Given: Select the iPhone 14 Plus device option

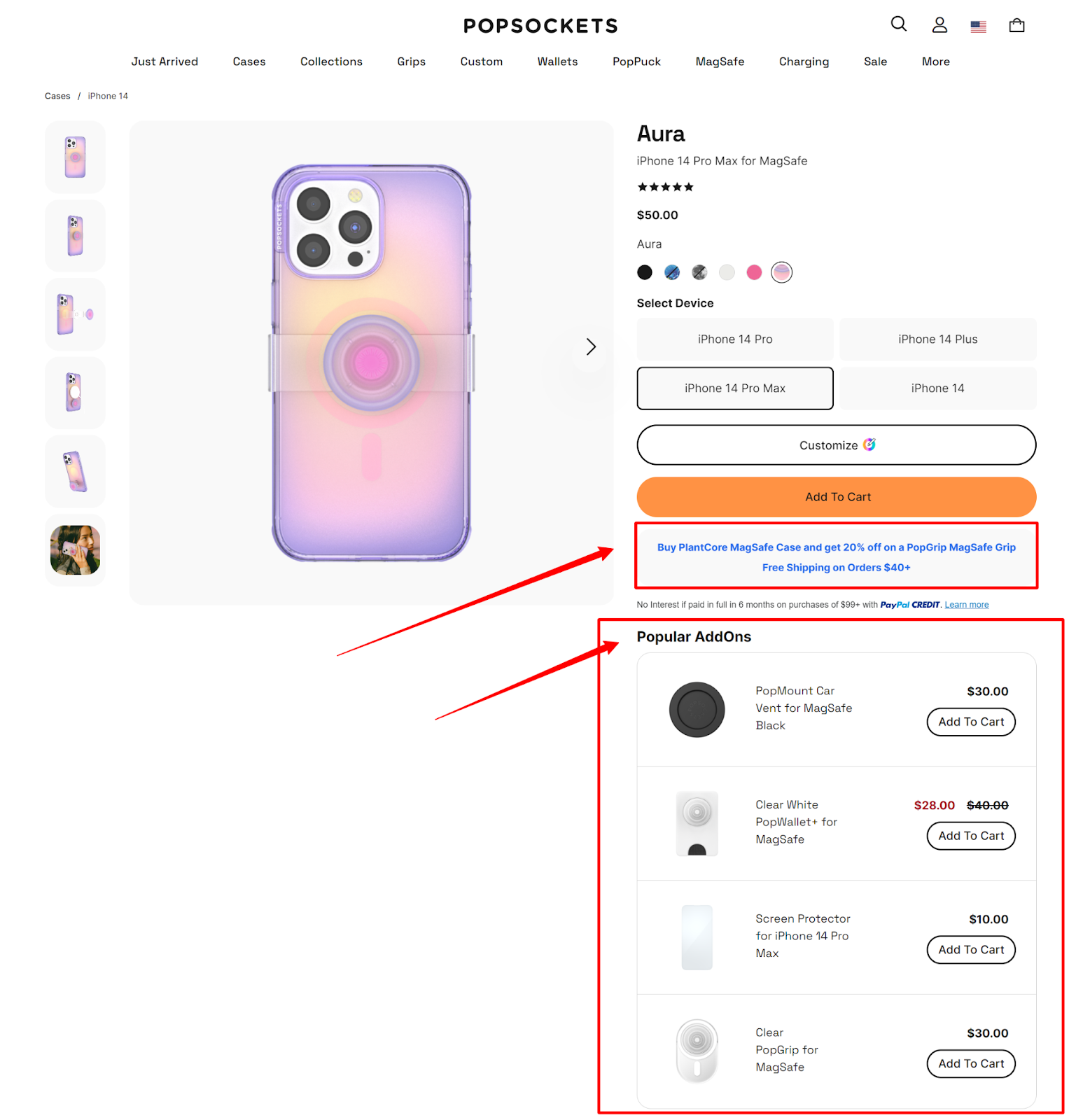Looking at the screenshot, I should pos(937,339).
